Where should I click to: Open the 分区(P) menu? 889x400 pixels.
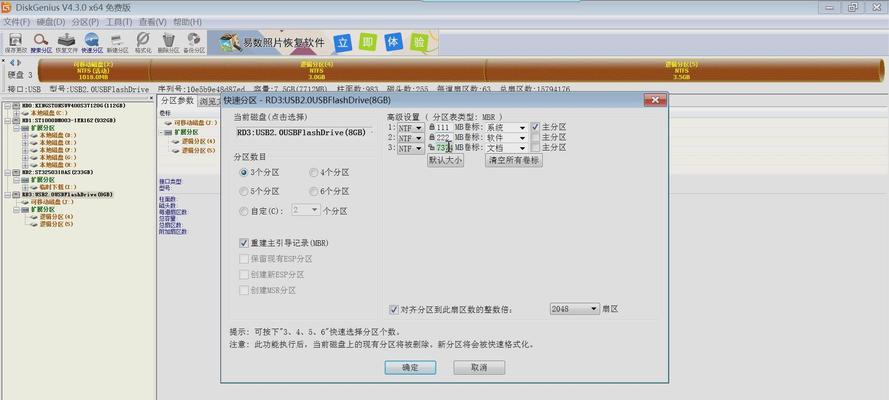coord(86,22)
